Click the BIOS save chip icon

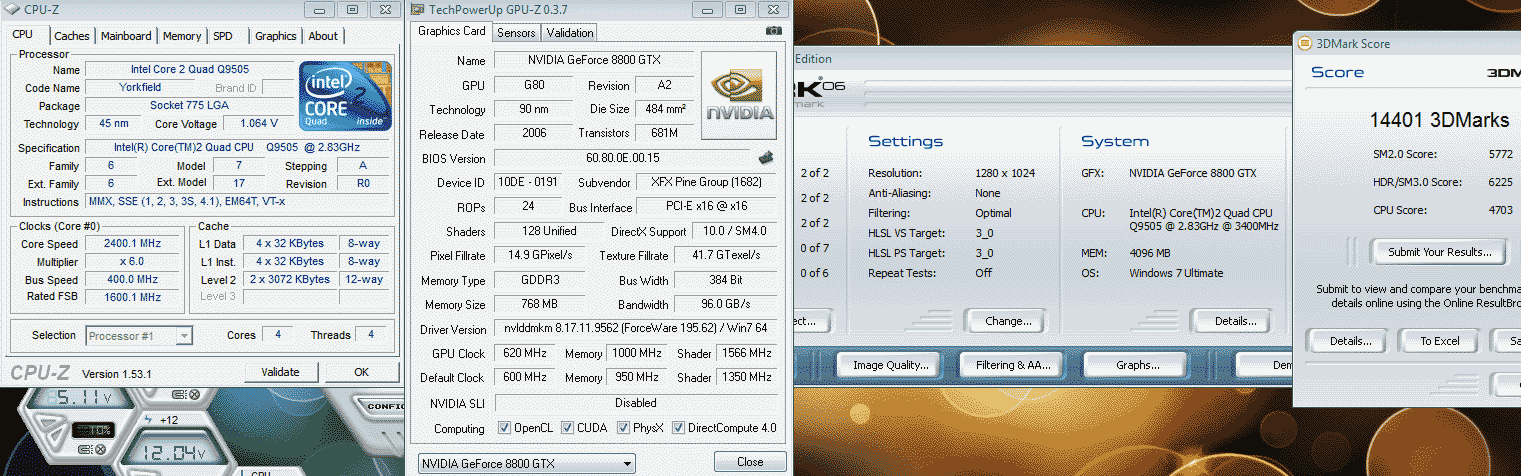click(x=766, y=157)
